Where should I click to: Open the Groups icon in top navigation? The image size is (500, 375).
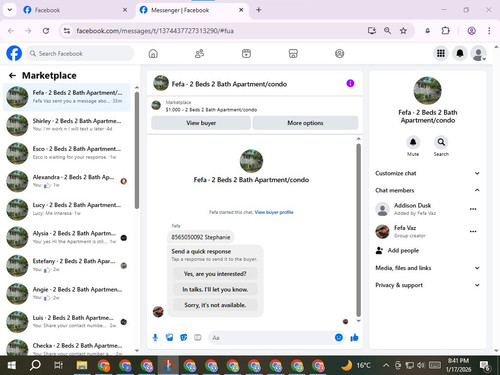339,53
